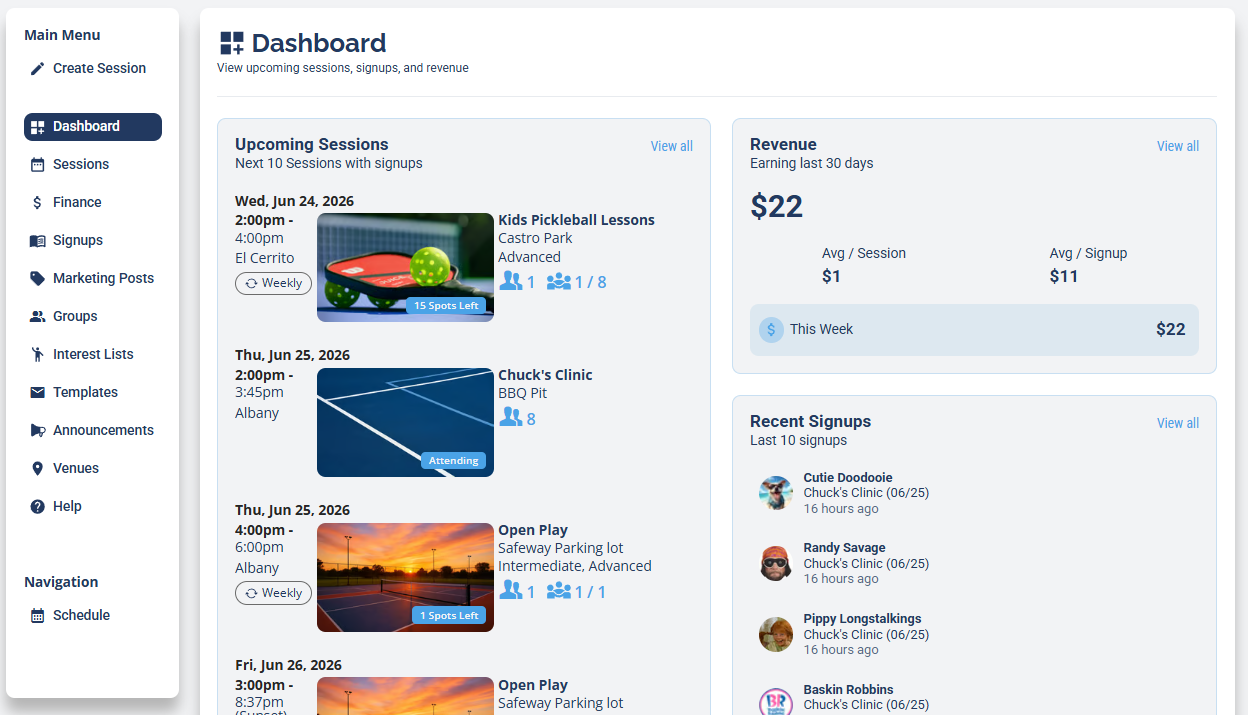Click the Help question mark icon
Screen dimensions: 1248x715
(37, 507)
